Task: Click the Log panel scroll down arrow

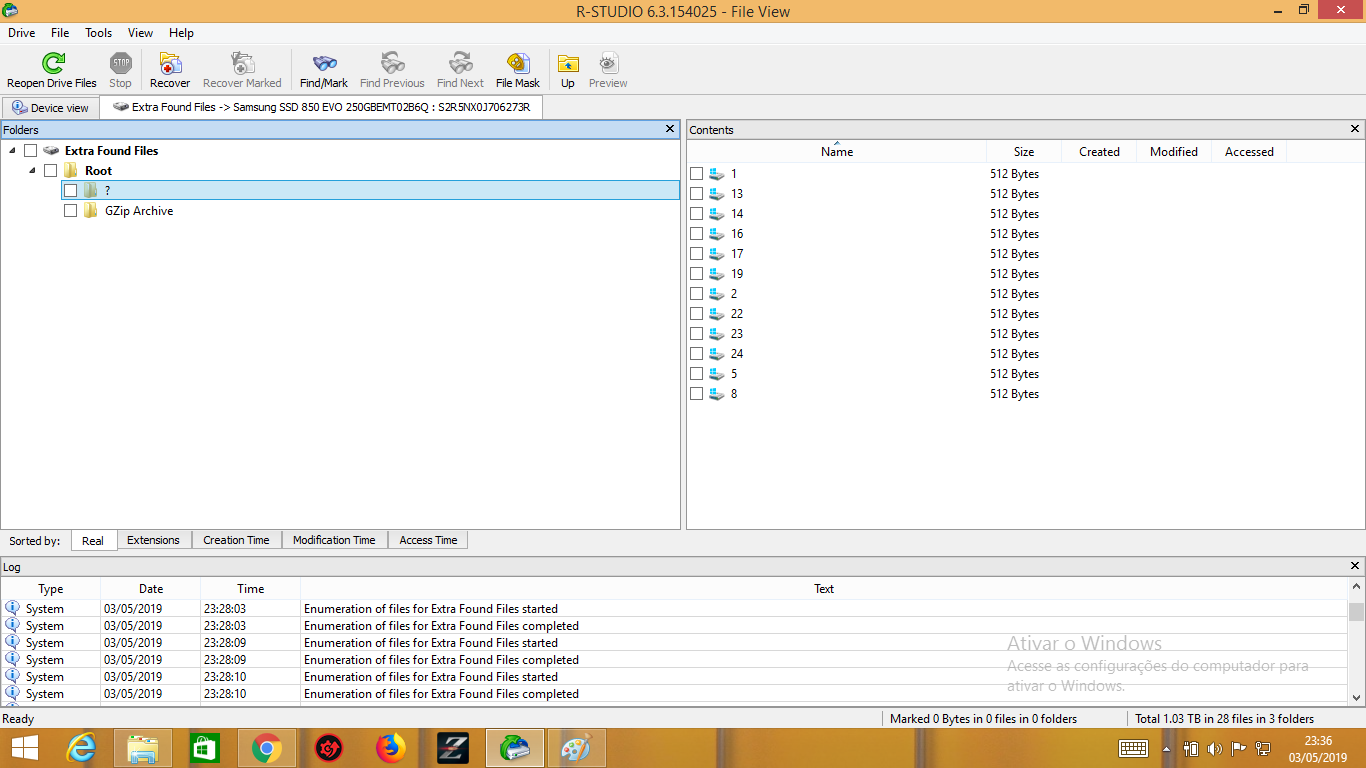Action: pos(1356,697)
